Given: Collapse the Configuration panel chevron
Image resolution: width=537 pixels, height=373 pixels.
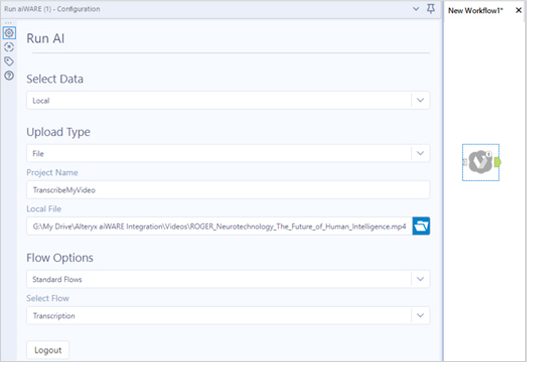Looking at the screenshot, I should pos(416,9).
